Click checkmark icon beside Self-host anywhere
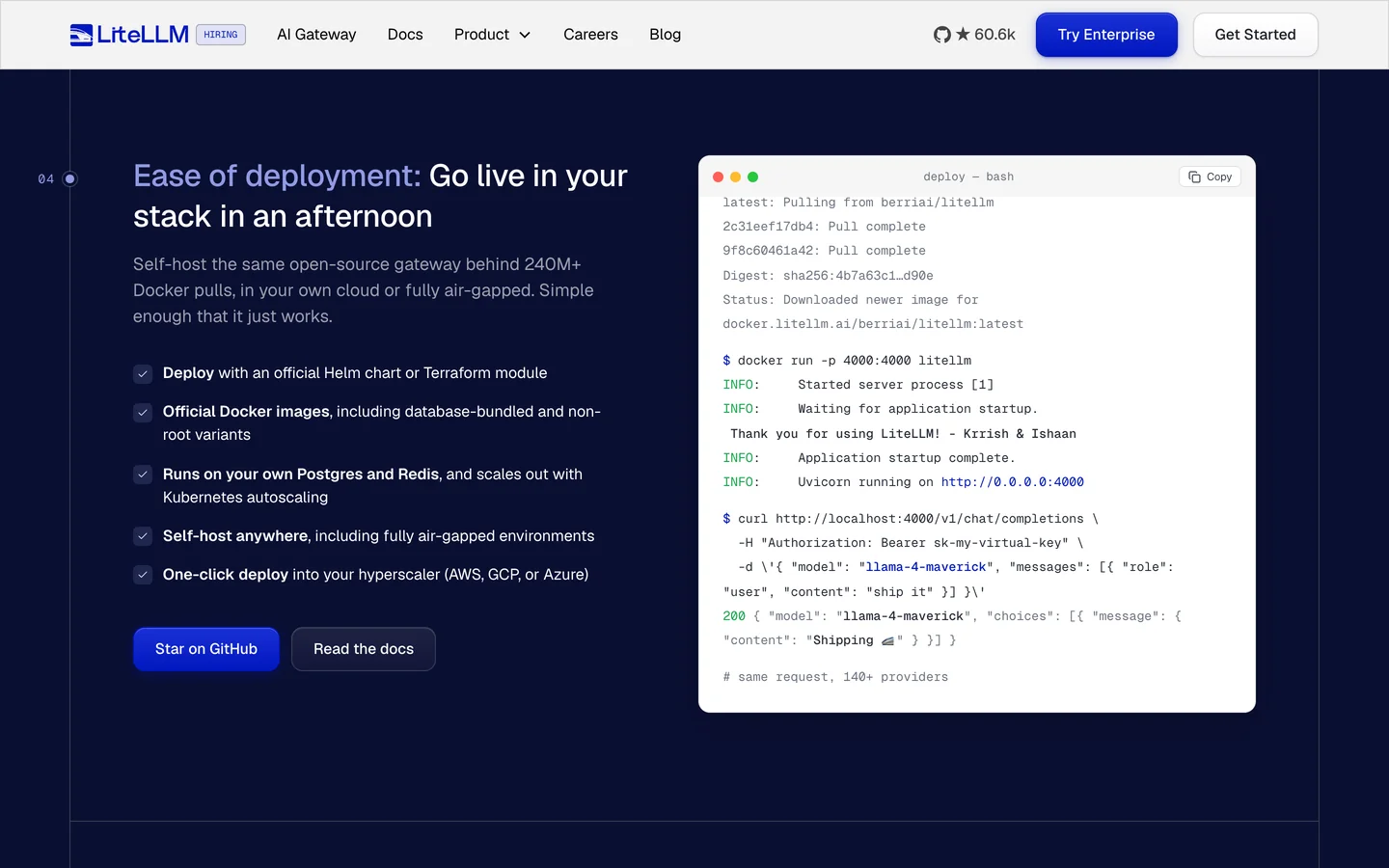This screenshot has height=868, width=1389. tap(143, 536)
